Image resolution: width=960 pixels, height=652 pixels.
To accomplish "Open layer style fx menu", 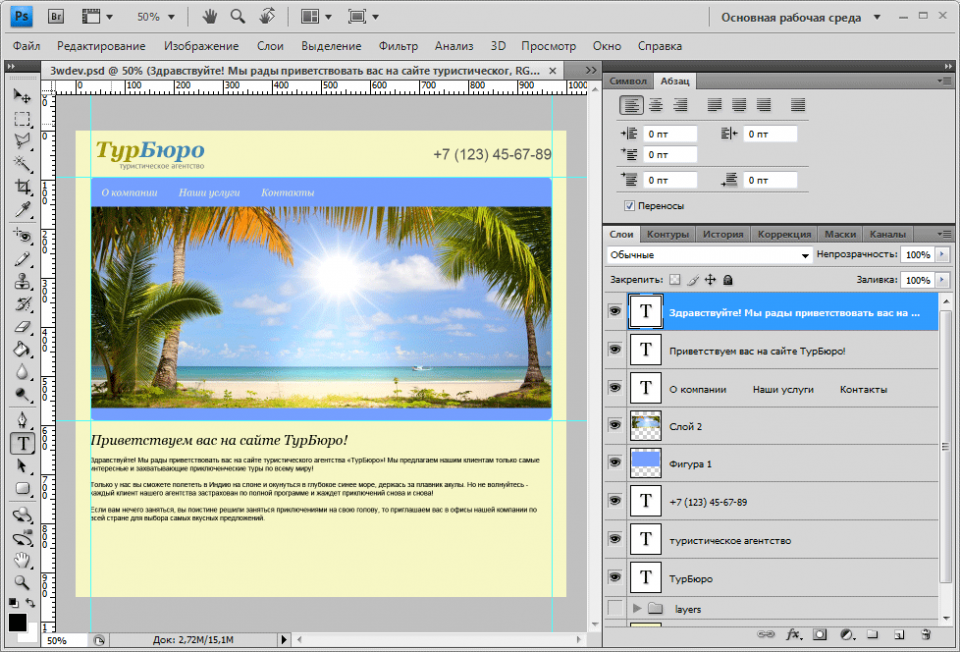I will tap(794, 634).
